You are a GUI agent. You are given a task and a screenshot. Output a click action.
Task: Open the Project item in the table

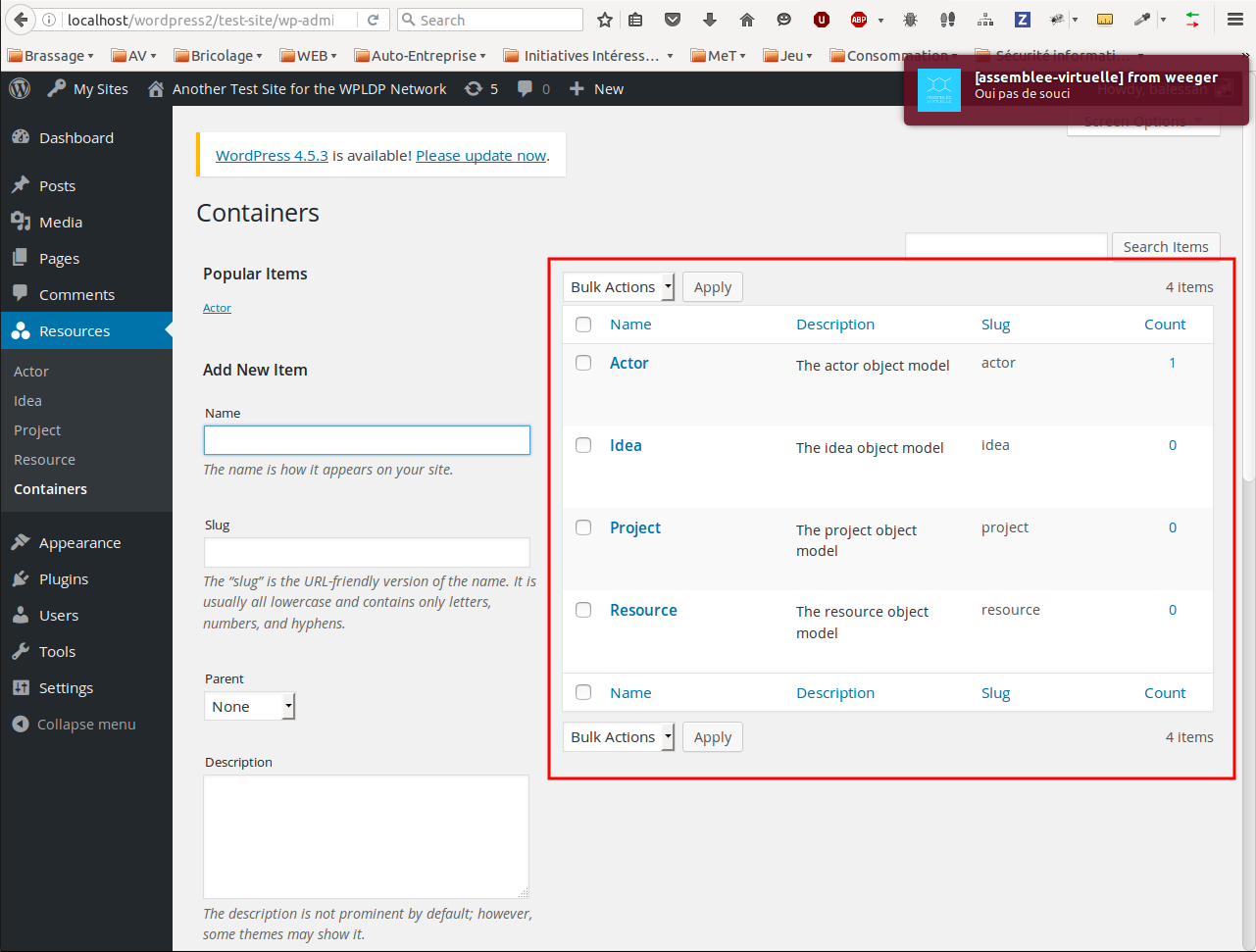635,527
